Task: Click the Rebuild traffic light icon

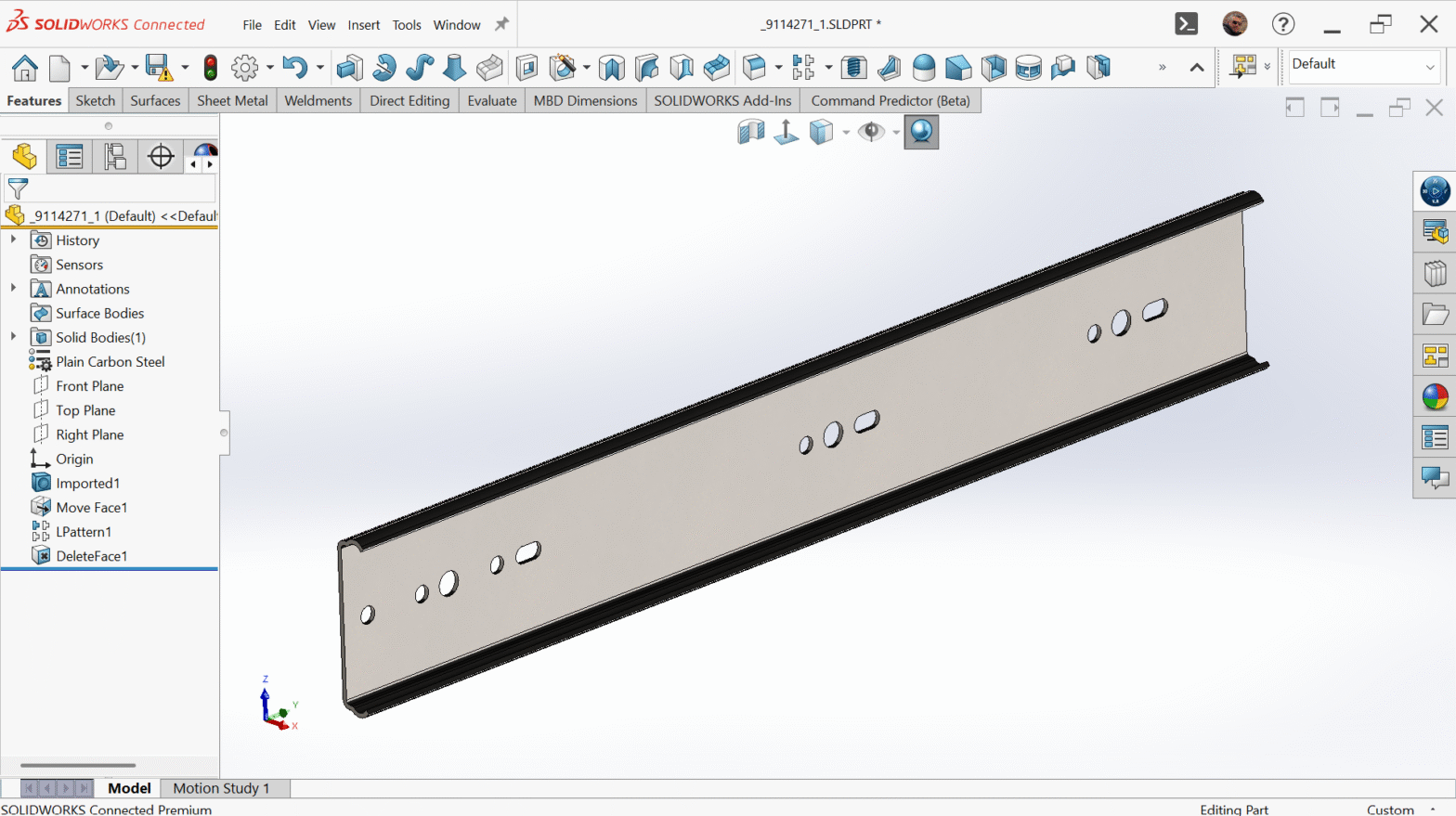Action: point(211,67)
